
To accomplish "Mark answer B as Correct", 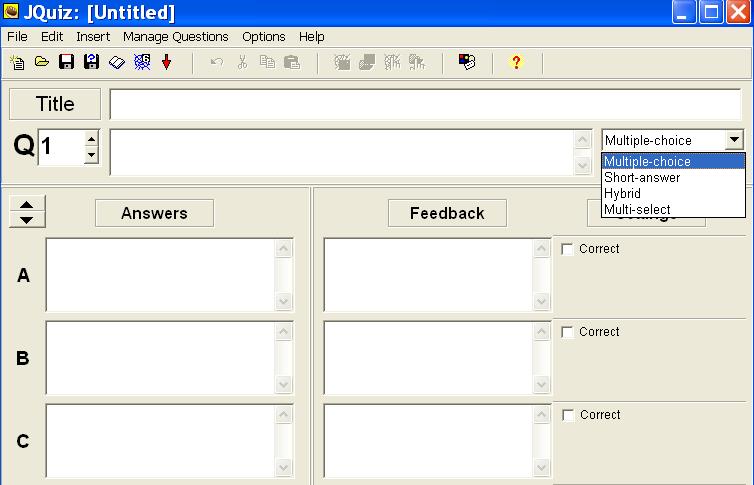I will (x=567, y=332).
